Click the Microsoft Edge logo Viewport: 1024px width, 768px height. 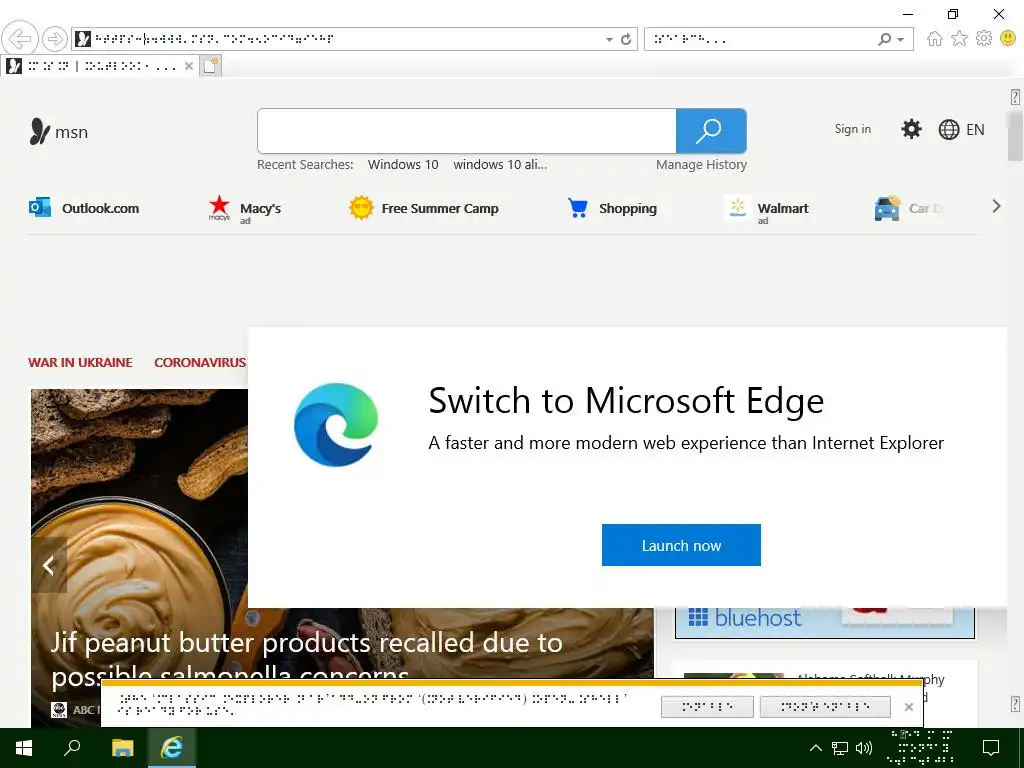click(336, 424)
